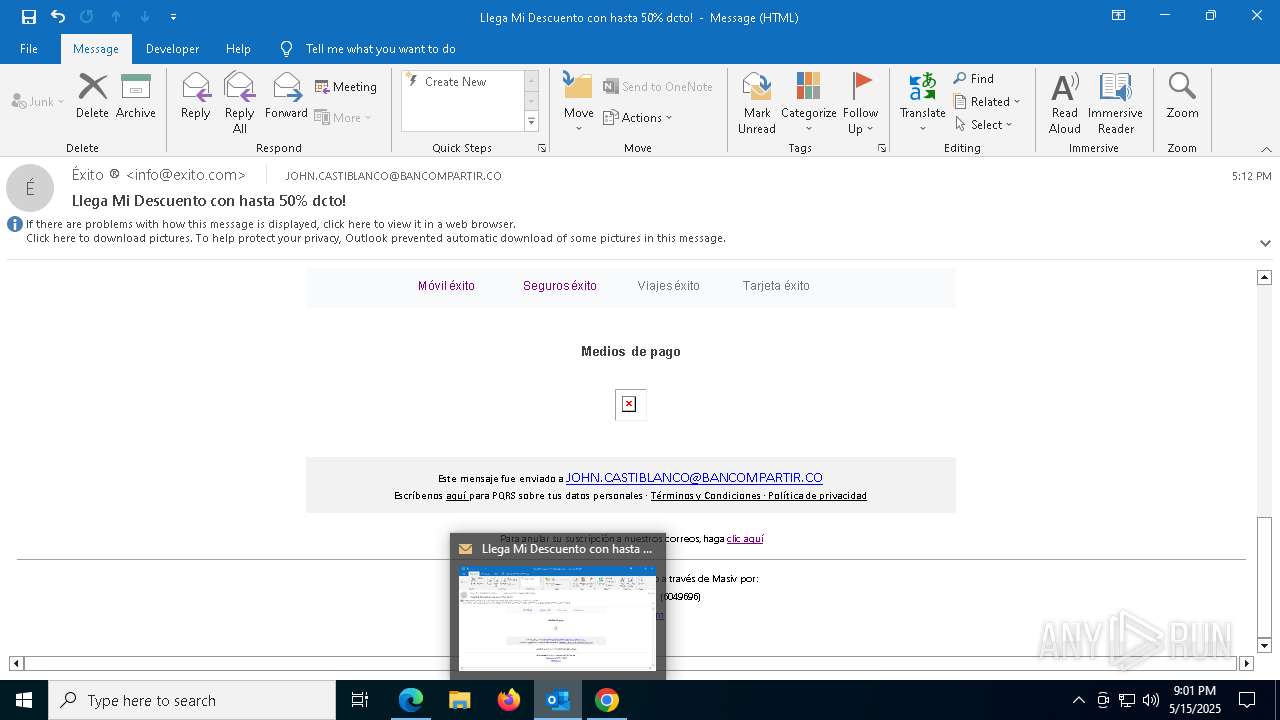The height and width of the screenshot is (720, 1280).
Task: Launch Firefox from the taskbar
Action: click(x=509, y=700)
